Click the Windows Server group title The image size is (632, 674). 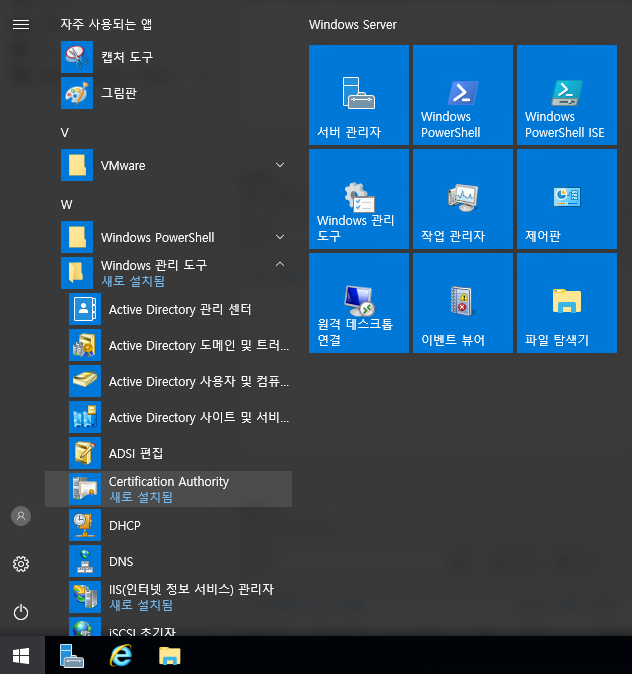[x=353, y=25]
